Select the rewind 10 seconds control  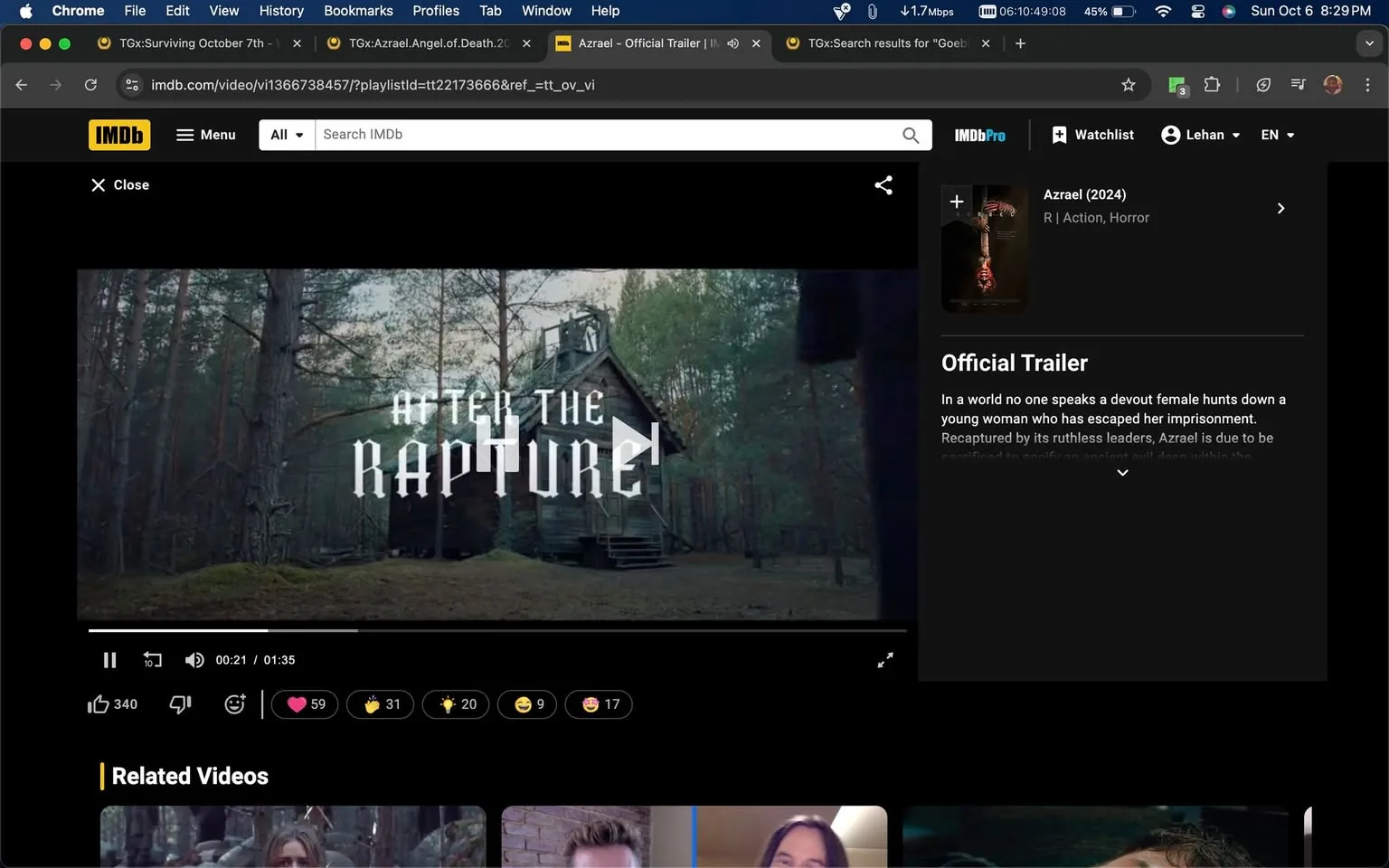coord(151,659)
